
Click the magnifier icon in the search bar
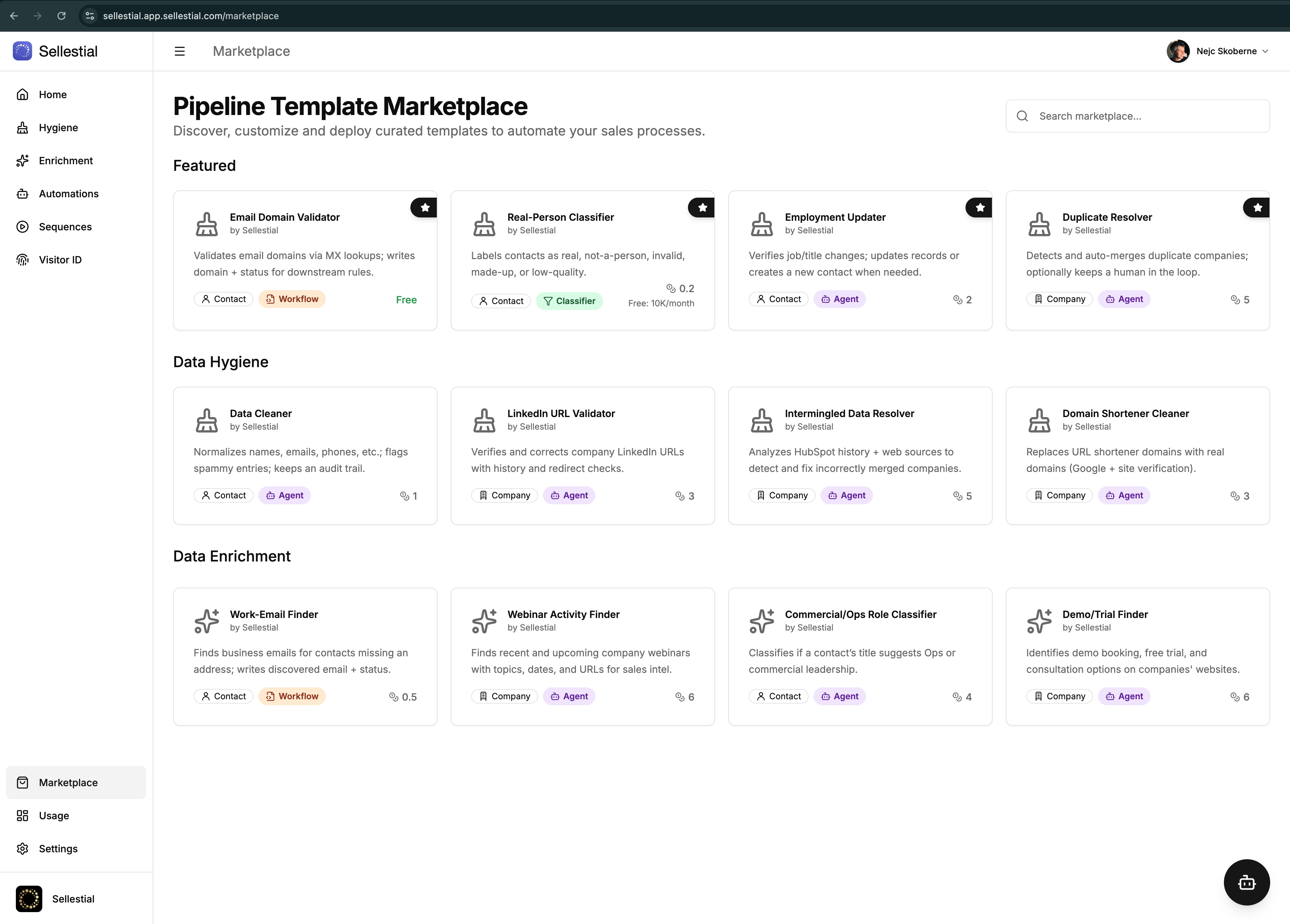pos(1022,116)
